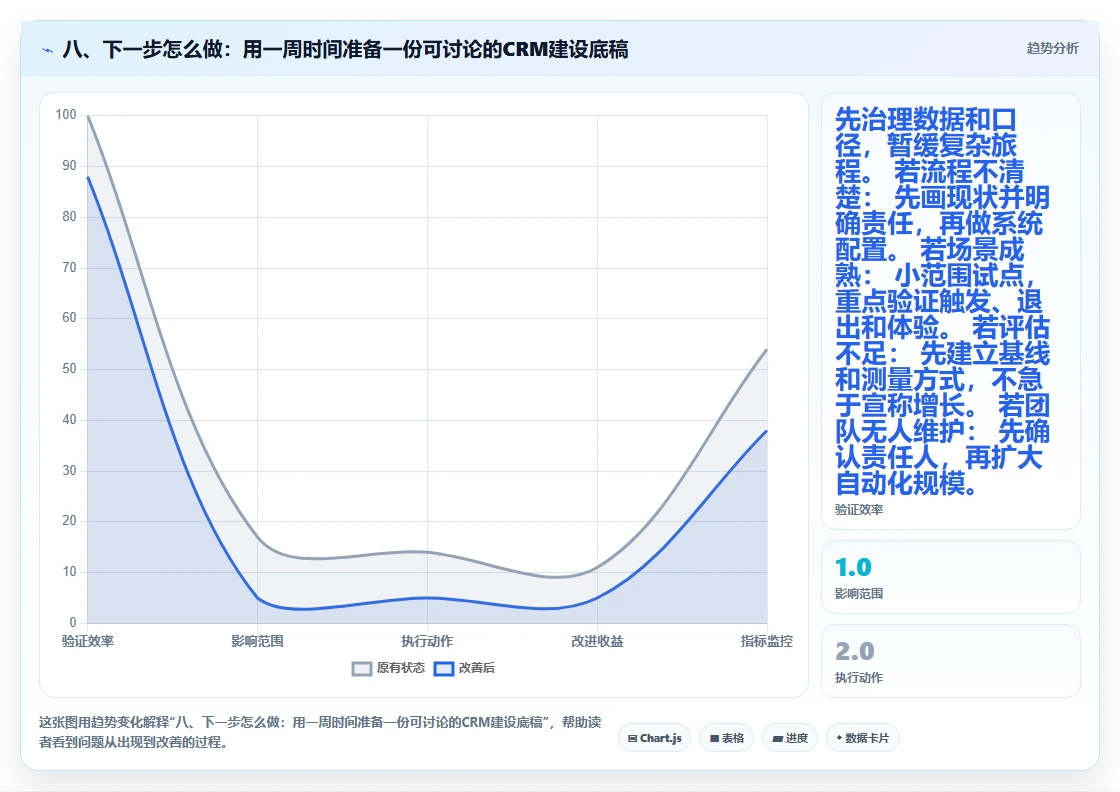Click the 指标监控 x-axis label
Screen dimensions: 1120x792
click(766, 641)
